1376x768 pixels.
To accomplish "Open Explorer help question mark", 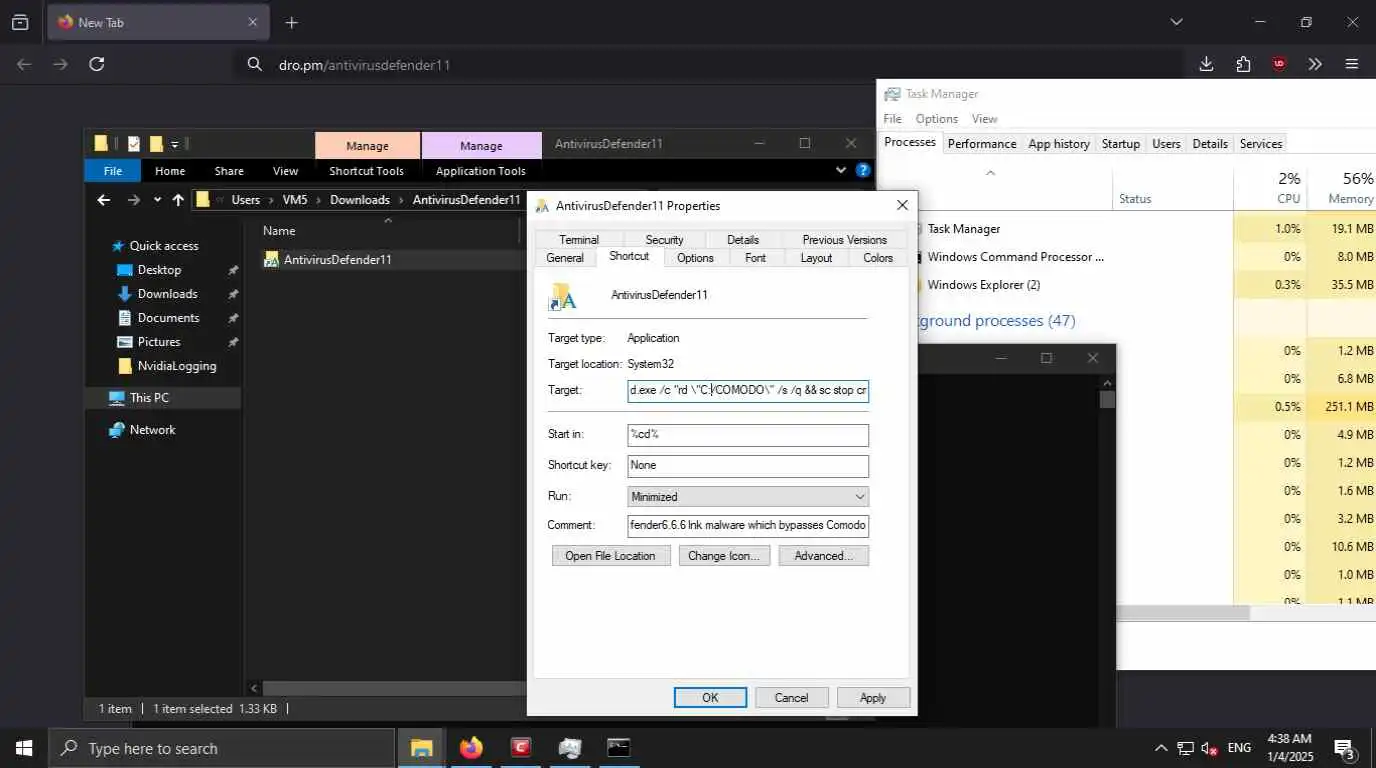I will point(862,171).
